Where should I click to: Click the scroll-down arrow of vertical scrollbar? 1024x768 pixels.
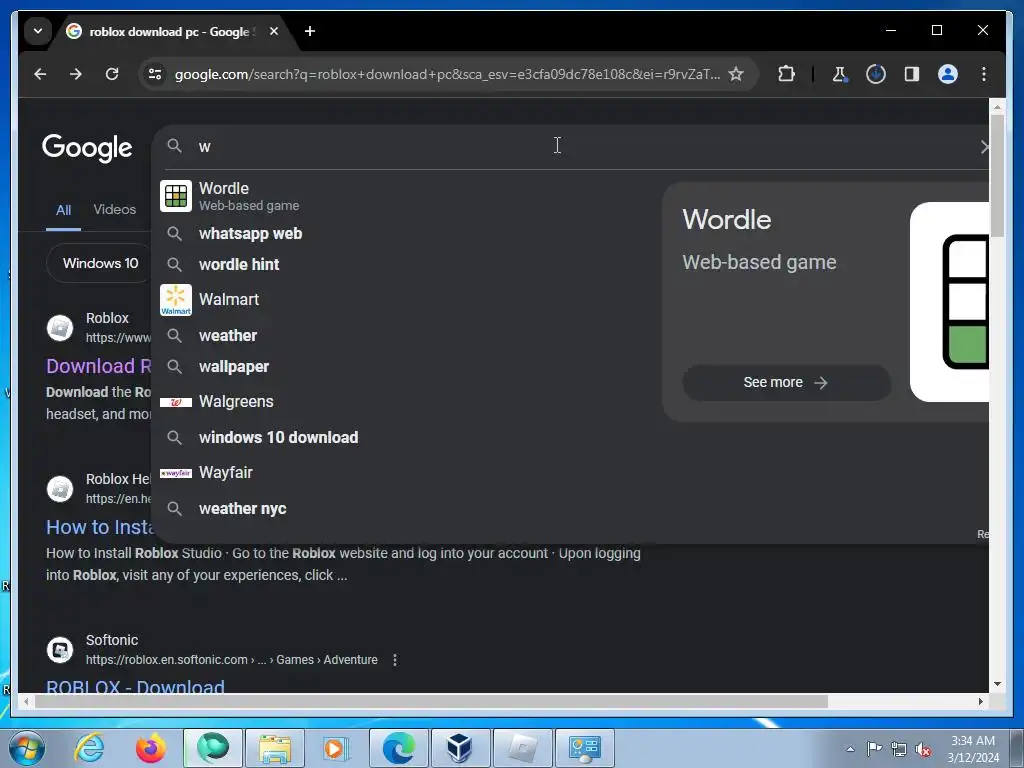pos(997,684)
